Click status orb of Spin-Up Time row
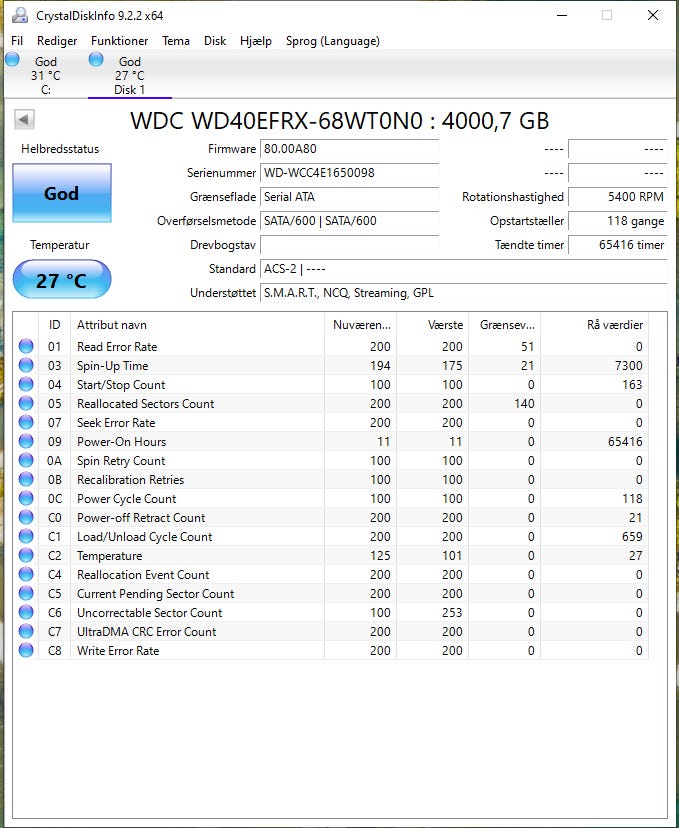This screenshot has width=679, height=828. click(26, 365)
